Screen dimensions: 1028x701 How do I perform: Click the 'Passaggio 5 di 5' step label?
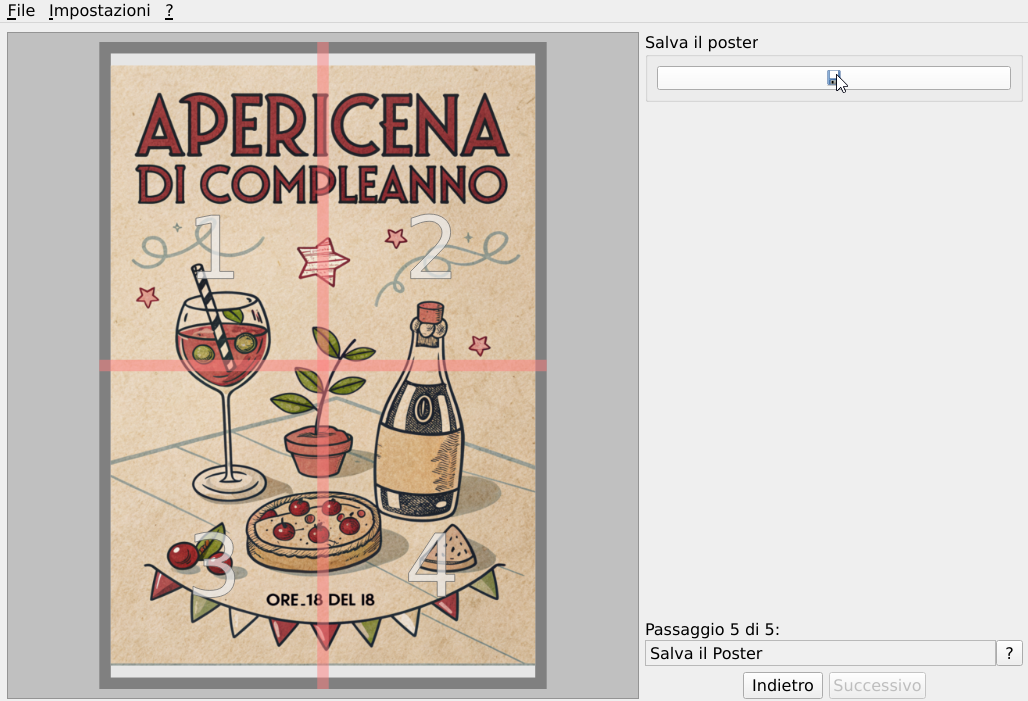[711, 629]
